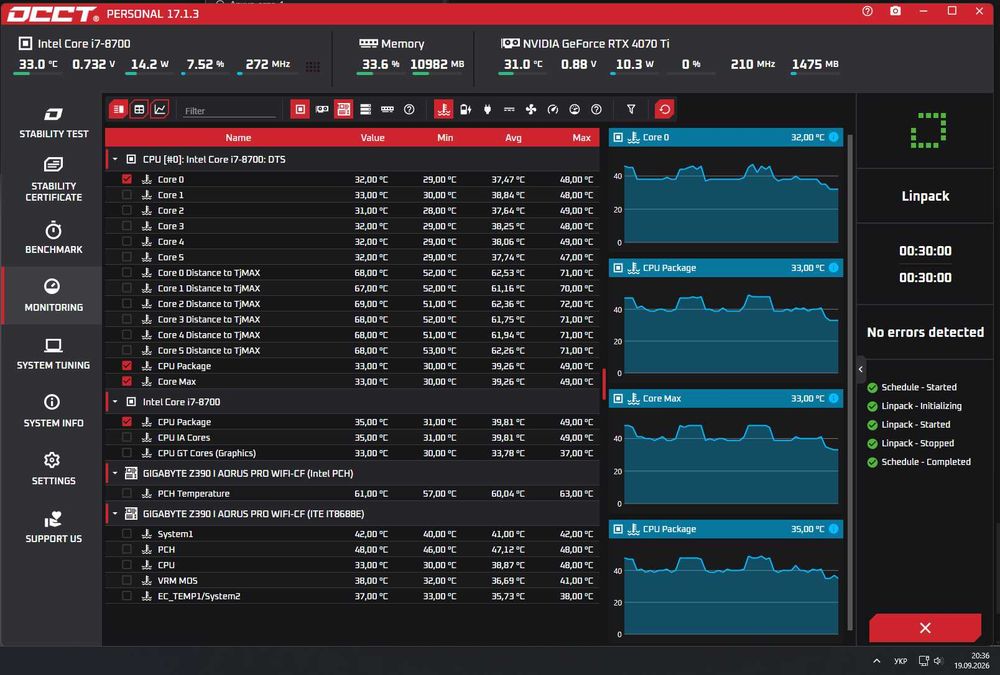1000x675 pixels.
Task: Toggle memory module sensors filter icon
Action: tap(387, 109)
